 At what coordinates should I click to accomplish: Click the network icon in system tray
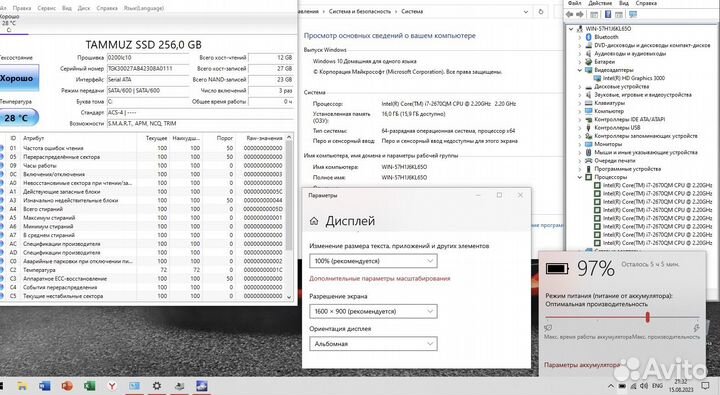click(633, 386)
